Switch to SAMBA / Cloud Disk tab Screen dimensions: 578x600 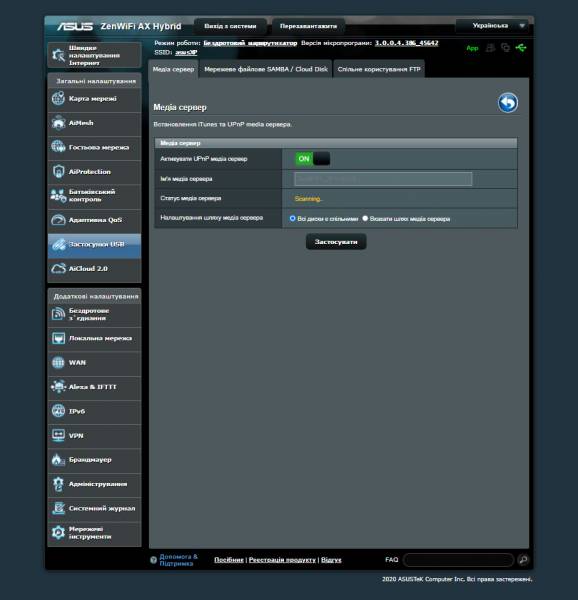click(266, 69)
